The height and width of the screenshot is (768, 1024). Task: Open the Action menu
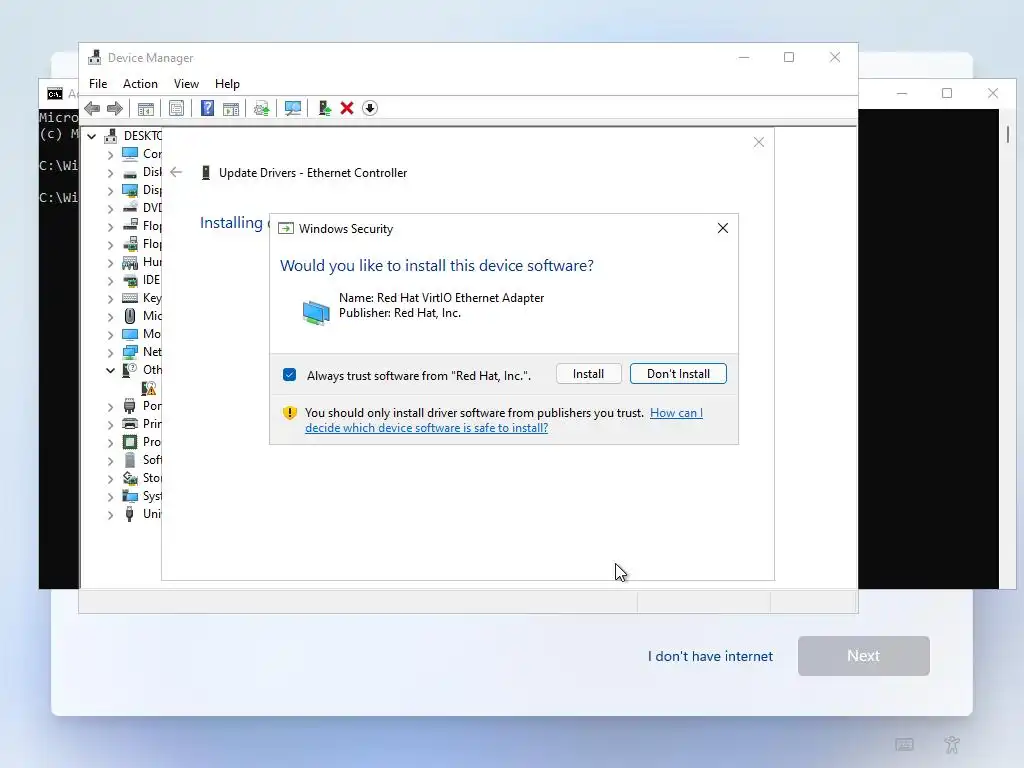click(140, 84)
